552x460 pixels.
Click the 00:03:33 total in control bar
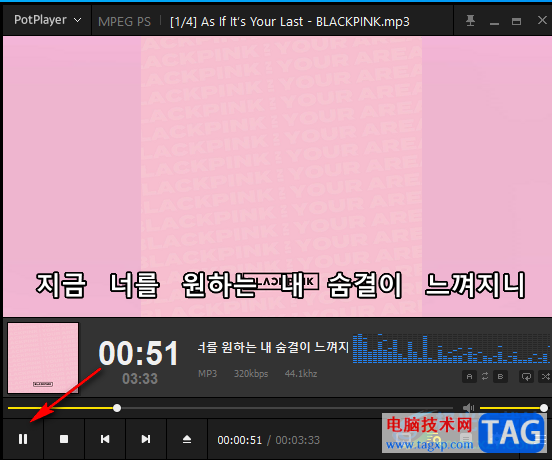click(x=297, y=440)
